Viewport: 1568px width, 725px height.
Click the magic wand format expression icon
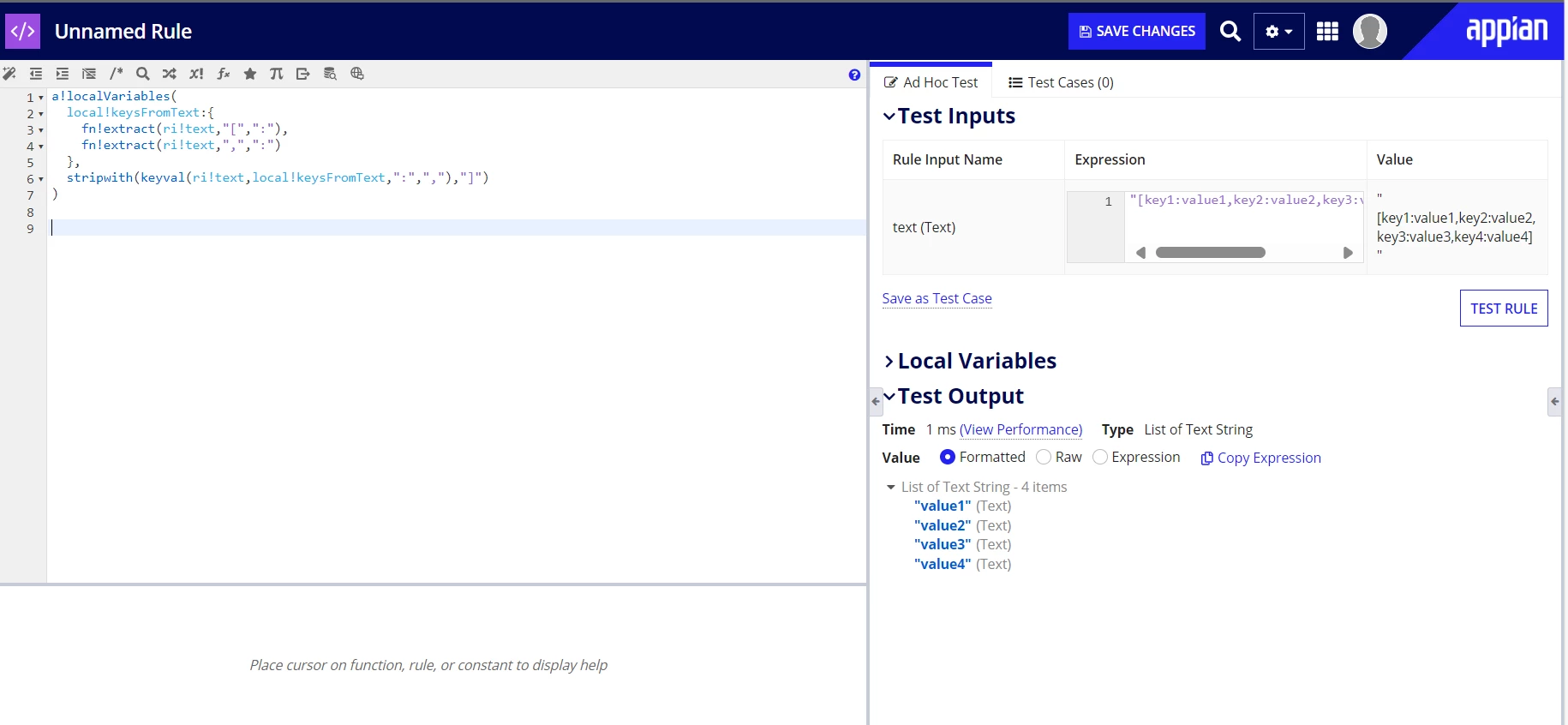[x=9, y=74]
